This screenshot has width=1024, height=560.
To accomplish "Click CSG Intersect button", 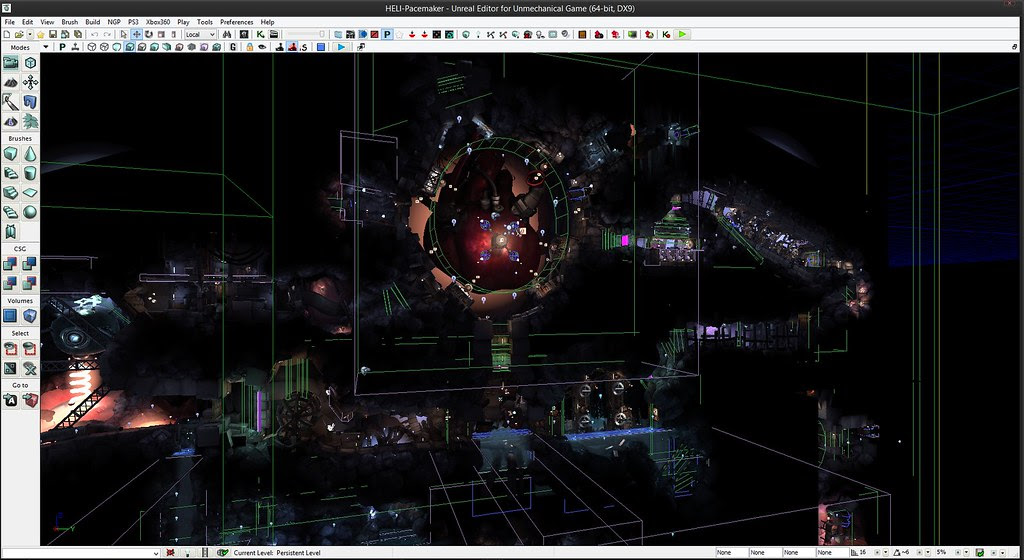I will pos(10,283).
